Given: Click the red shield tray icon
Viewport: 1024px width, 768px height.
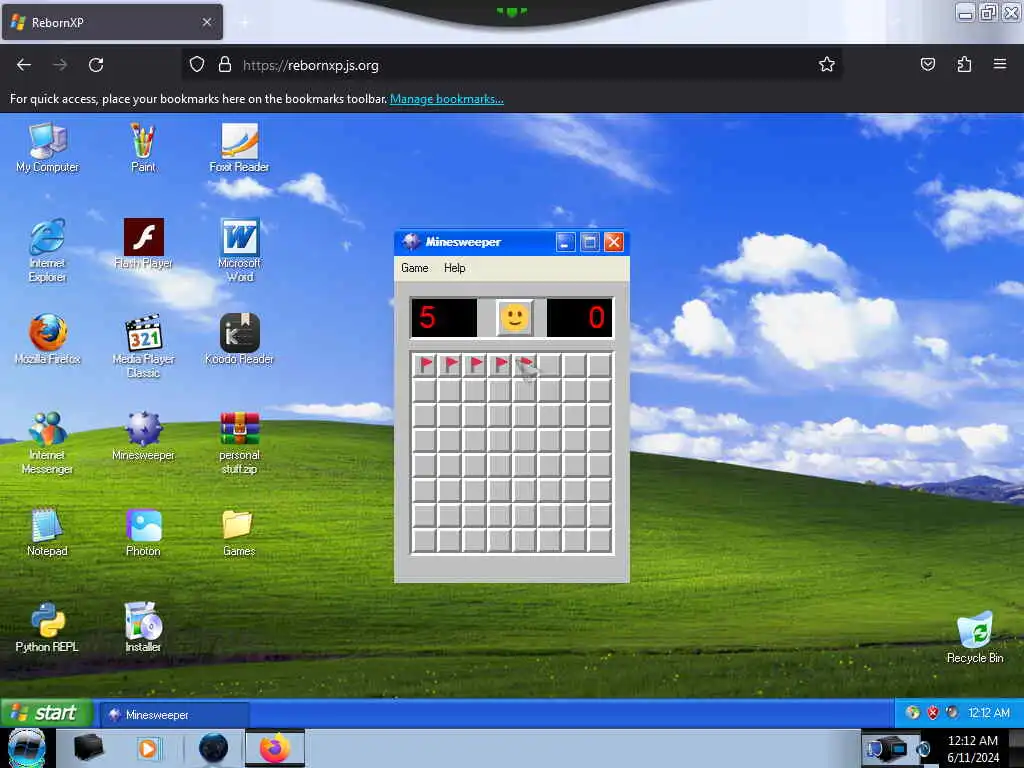Looking at the screenshot, I should tap(933, 712).
